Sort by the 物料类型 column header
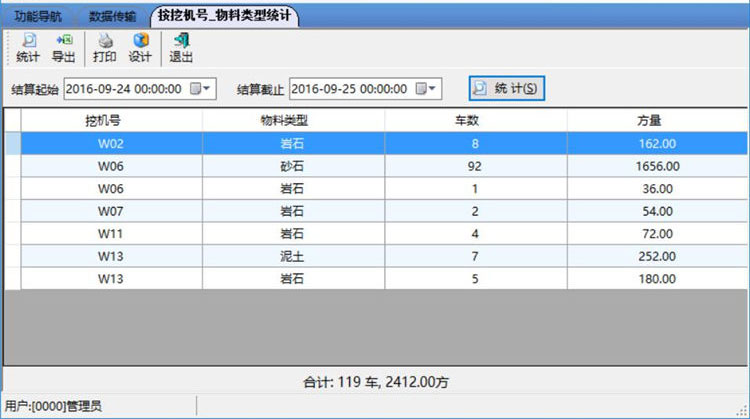The image size is (750, 419). click(292, 120)
